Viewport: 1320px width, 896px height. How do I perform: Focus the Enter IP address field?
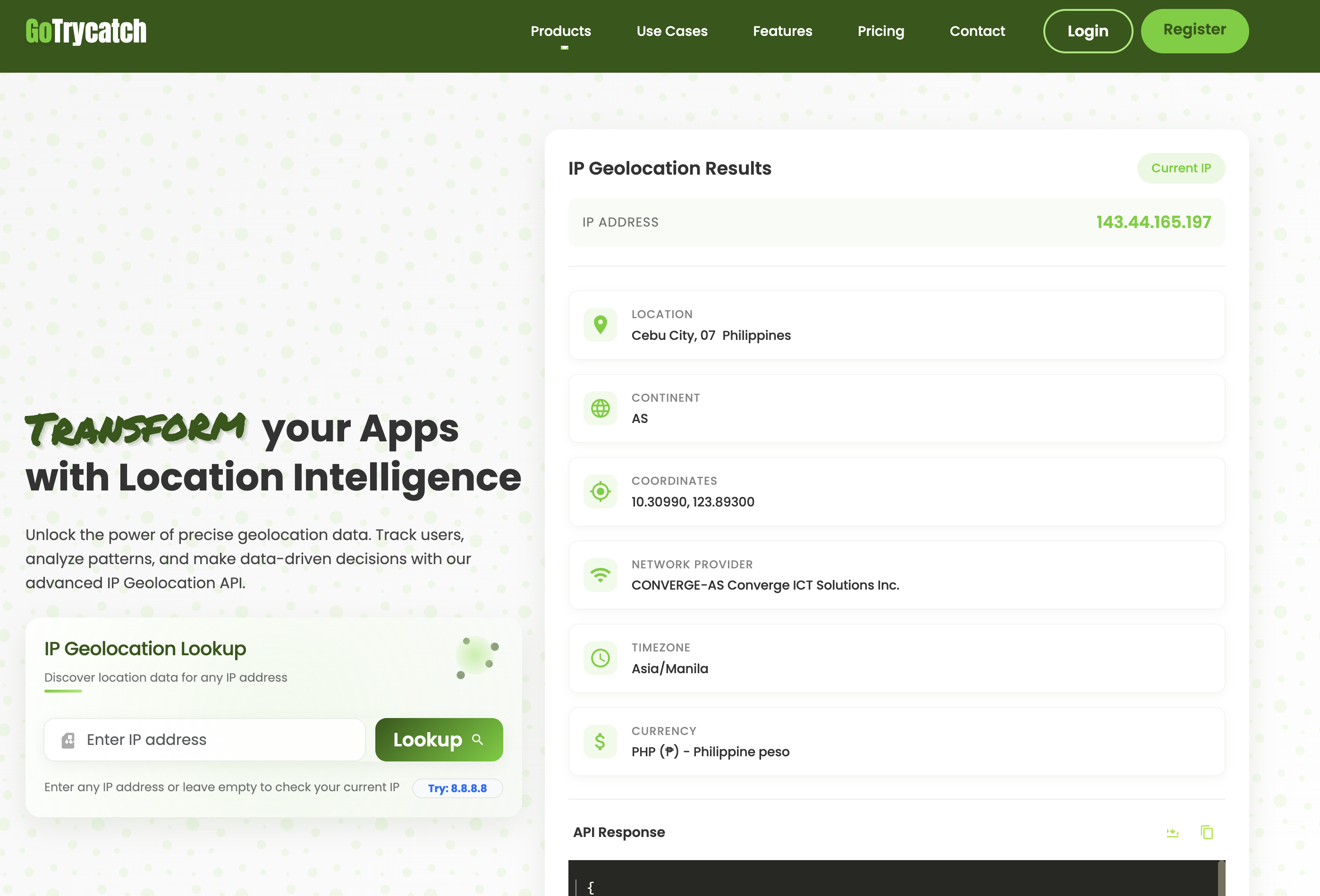coord(221,740)
